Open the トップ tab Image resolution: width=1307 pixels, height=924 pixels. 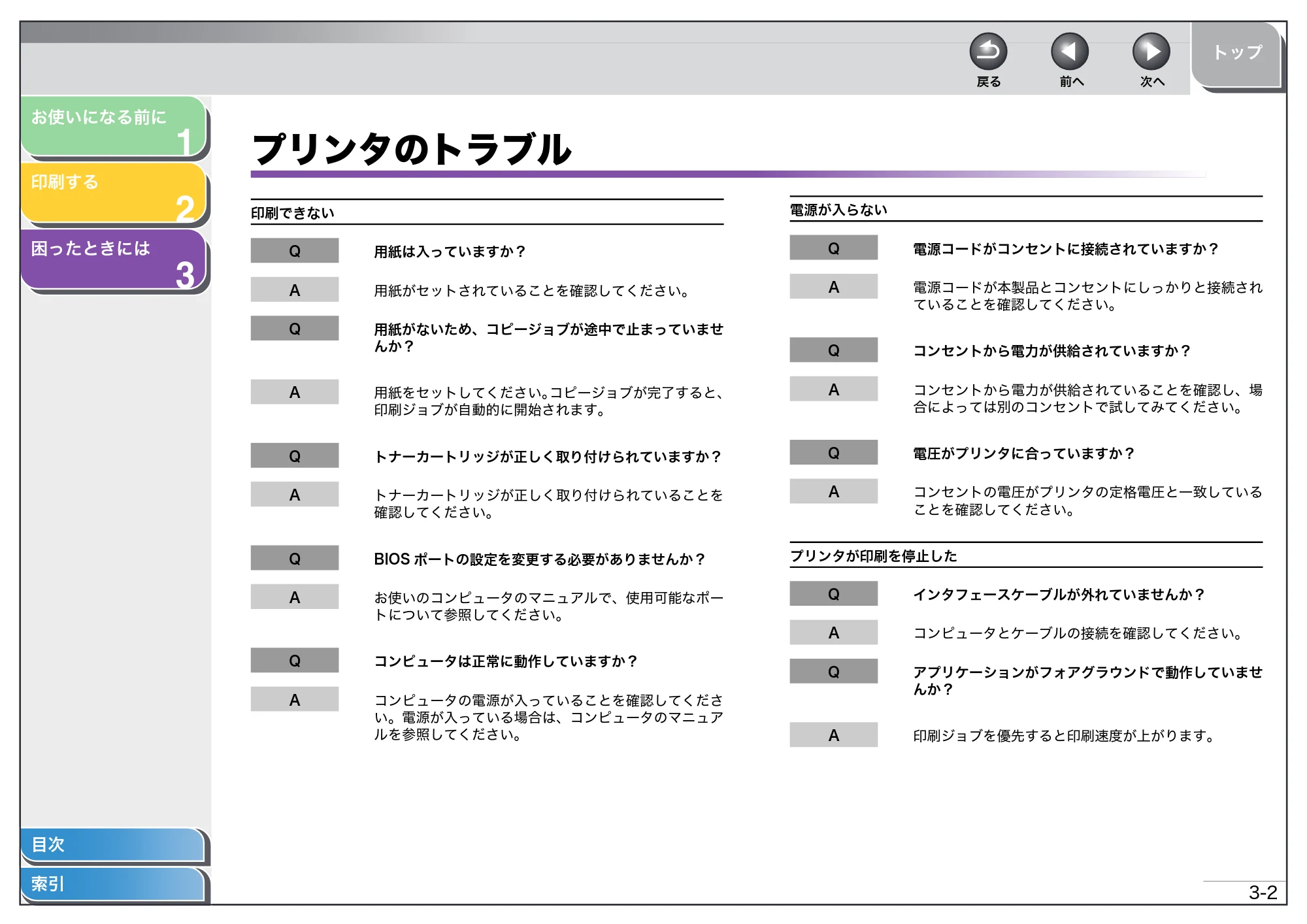pos(1236,55)
